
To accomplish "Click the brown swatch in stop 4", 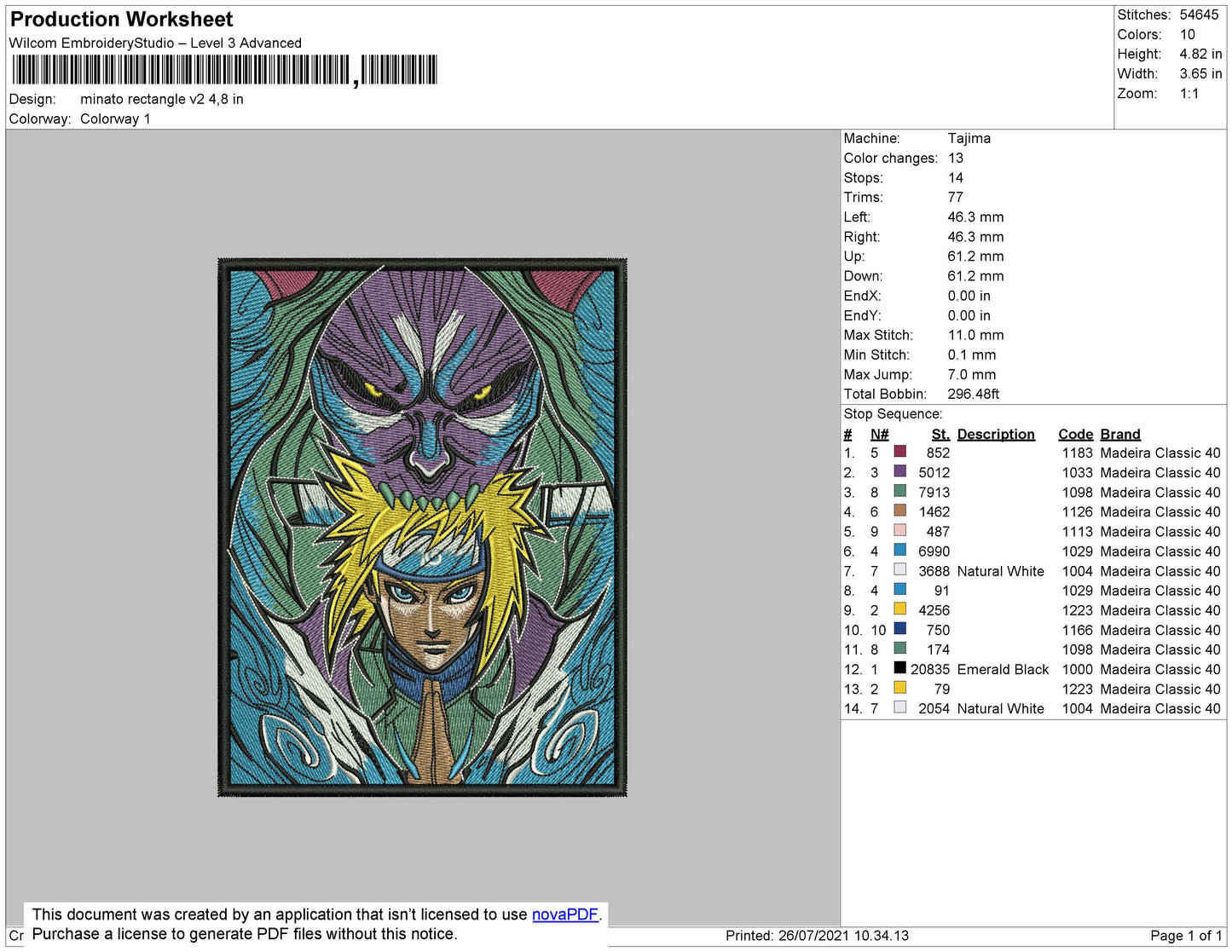I will (x=899, y=511).
